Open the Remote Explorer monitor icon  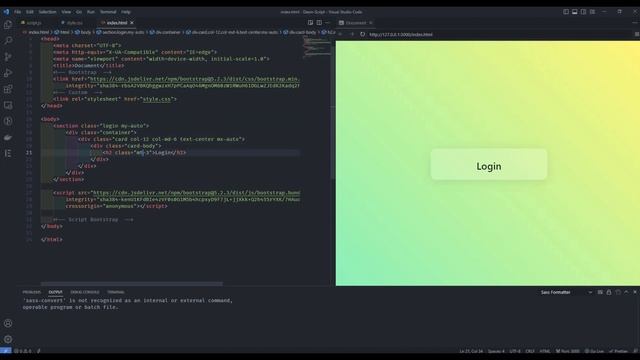pos(8,105)
